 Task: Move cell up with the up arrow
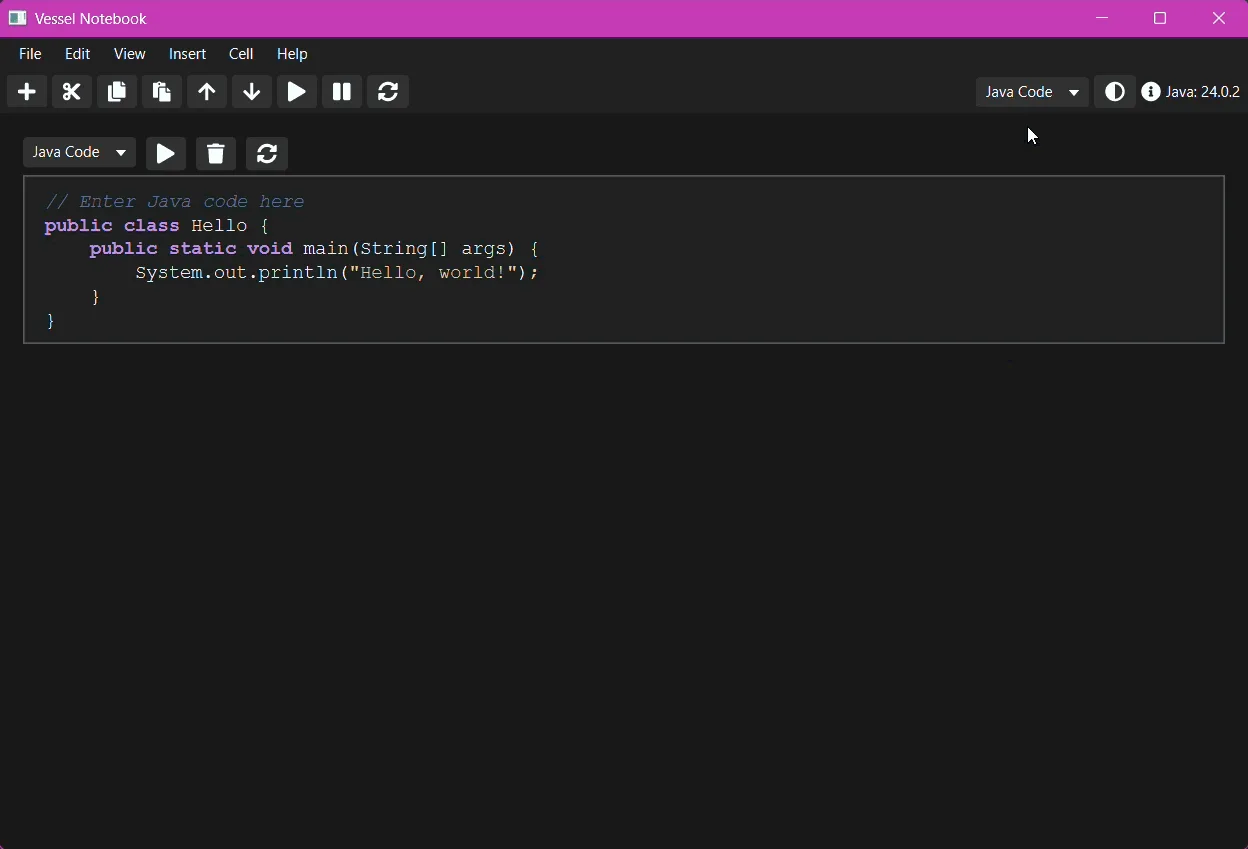tap(207, 92)
